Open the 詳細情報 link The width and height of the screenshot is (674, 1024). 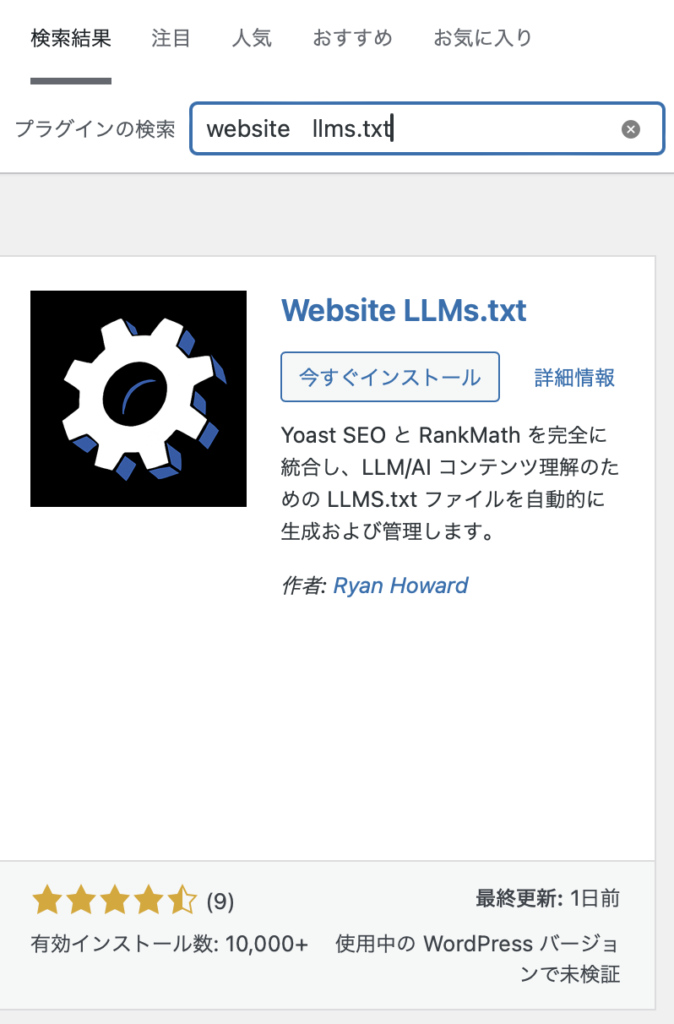574,377
